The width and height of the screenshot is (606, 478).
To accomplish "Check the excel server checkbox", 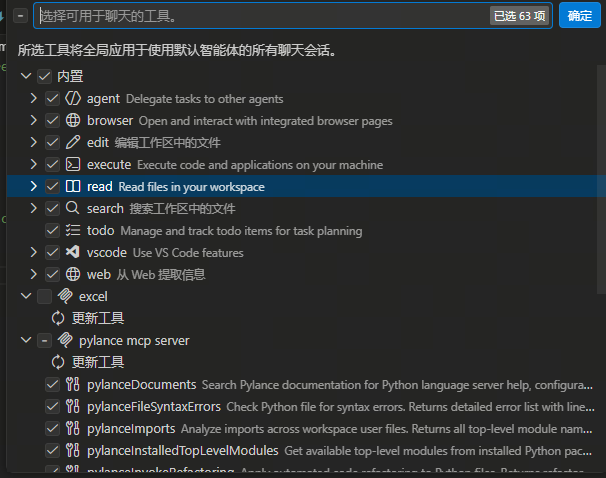I will pos(44,297).
